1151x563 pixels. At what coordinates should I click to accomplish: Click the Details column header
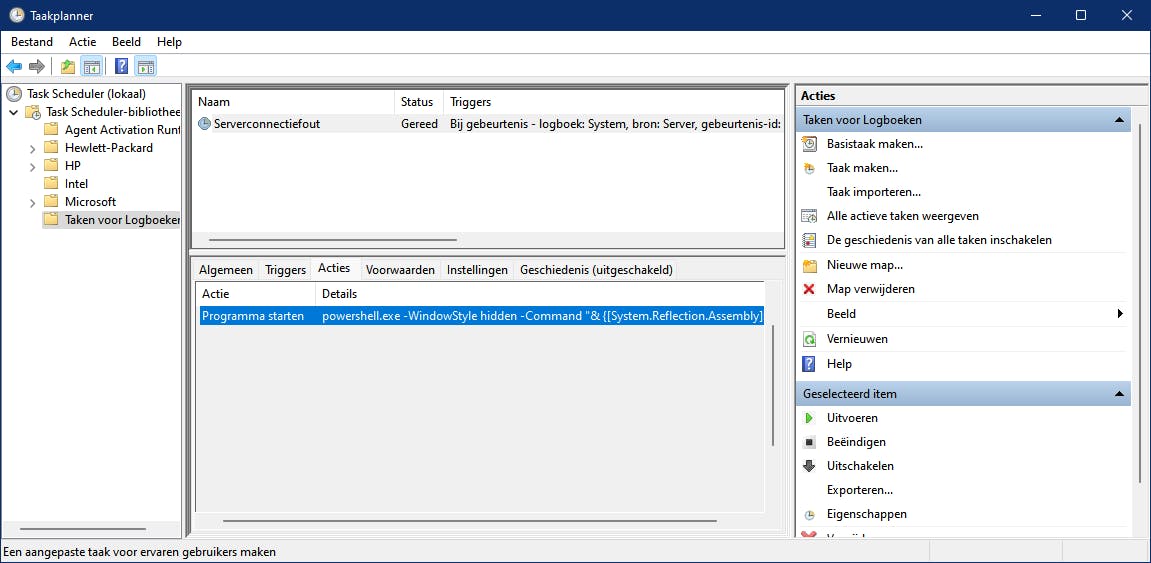click(540, 294)
